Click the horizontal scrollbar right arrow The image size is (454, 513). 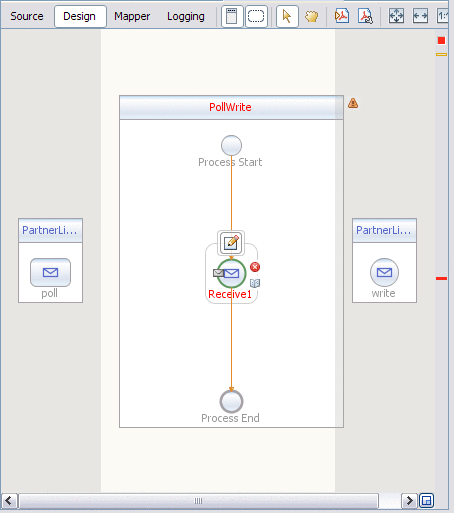click(x=409, y=501)
